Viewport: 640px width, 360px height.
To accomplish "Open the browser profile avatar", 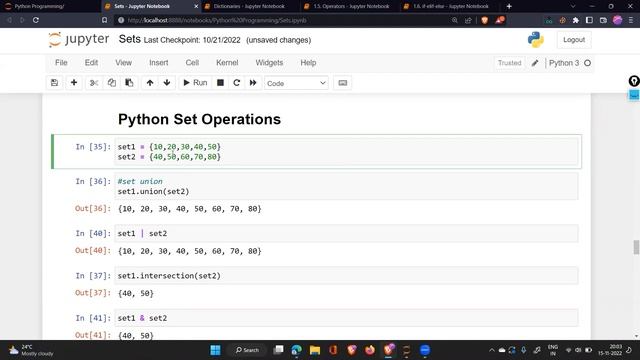I will tap(617, 20).
